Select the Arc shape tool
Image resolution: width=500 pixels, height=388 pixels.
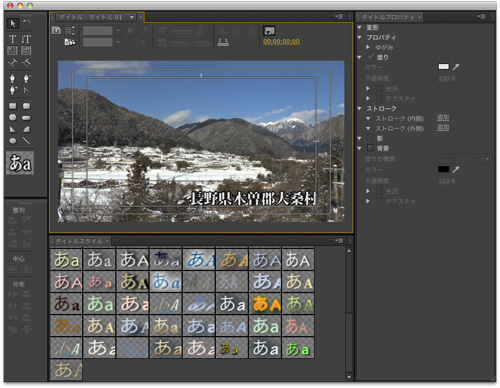click(26, 129)
